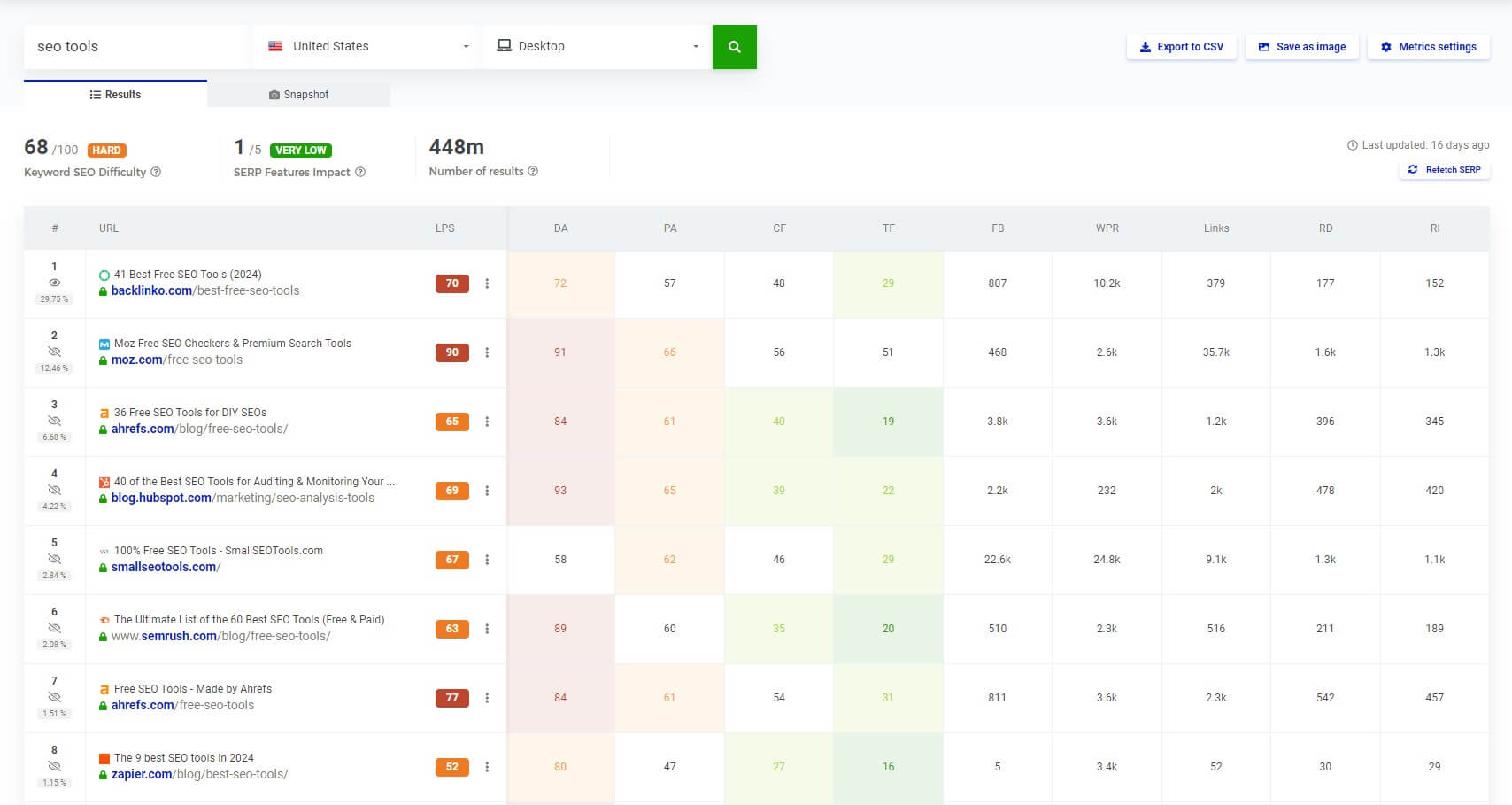Screen dimensions: 1512x805
Task: Open the three-dot menu for semrush.com row
Action: tap(487, 629)
